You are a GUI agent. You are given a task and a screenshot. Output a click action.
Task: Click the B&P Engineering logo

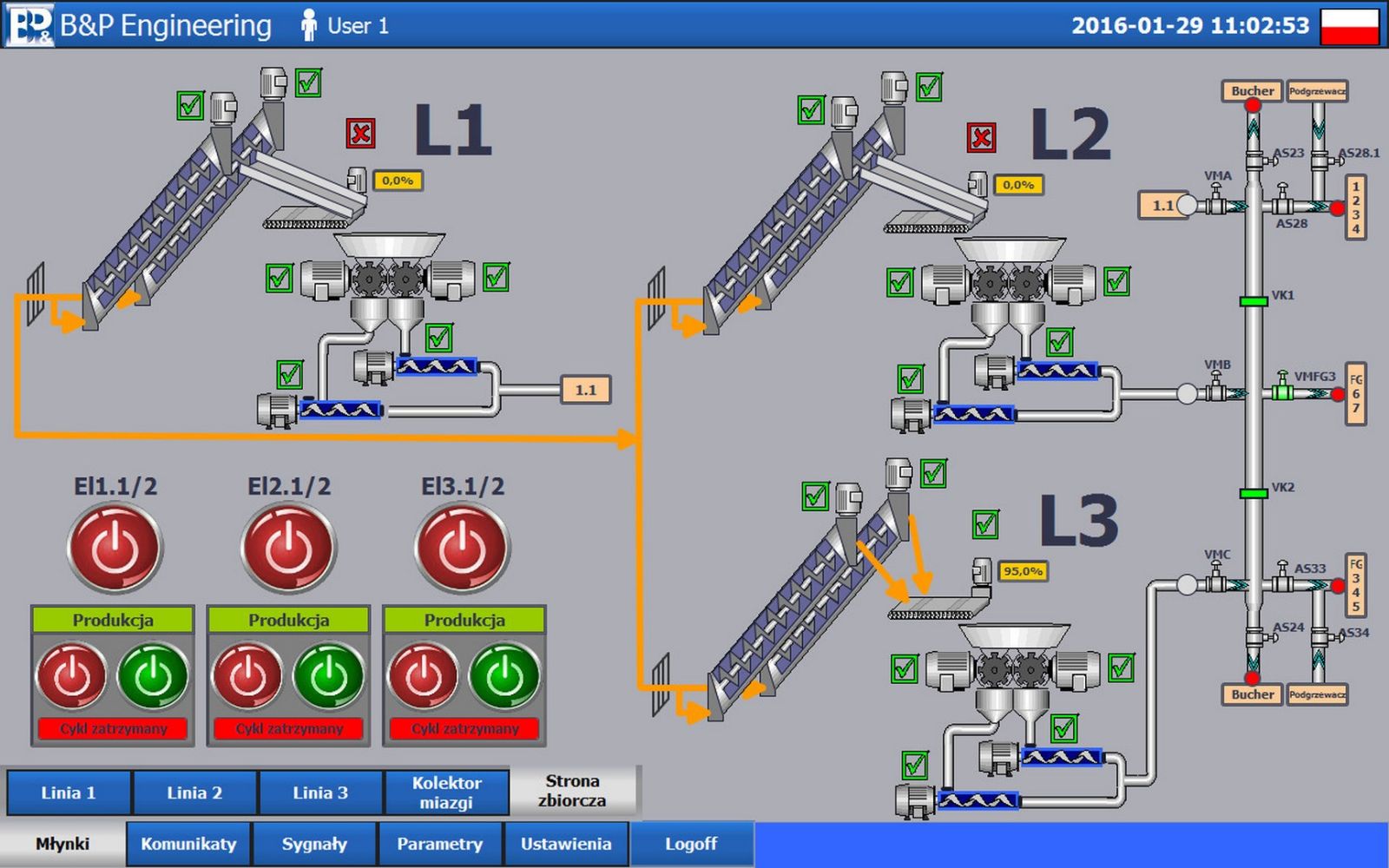pyautogui.click(x=28, y=25)
